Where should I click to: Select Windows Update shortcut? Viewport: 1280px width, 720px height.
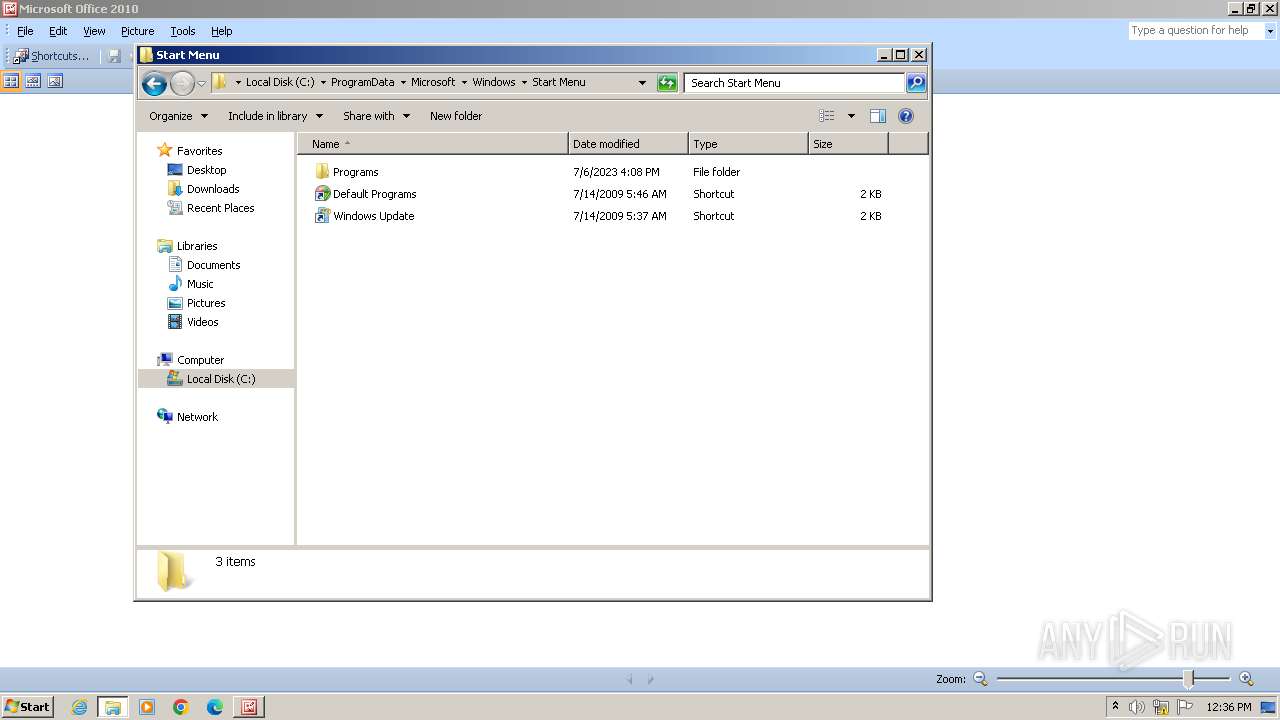click(373, 216)
